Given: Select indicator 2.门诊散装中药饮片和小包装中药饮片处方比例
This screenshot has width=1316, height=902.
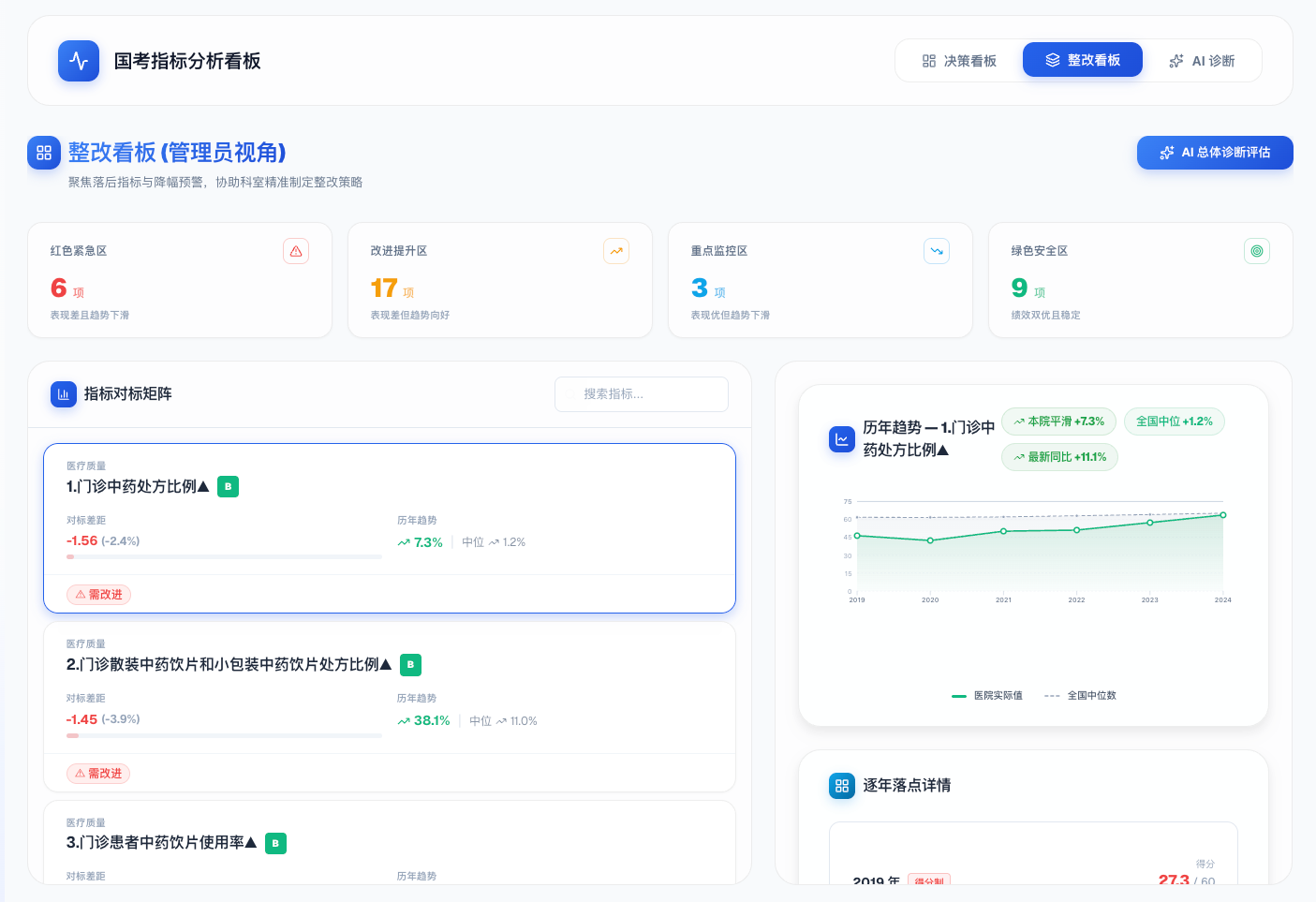Looking at the screenshot, I should pos(390,707).
